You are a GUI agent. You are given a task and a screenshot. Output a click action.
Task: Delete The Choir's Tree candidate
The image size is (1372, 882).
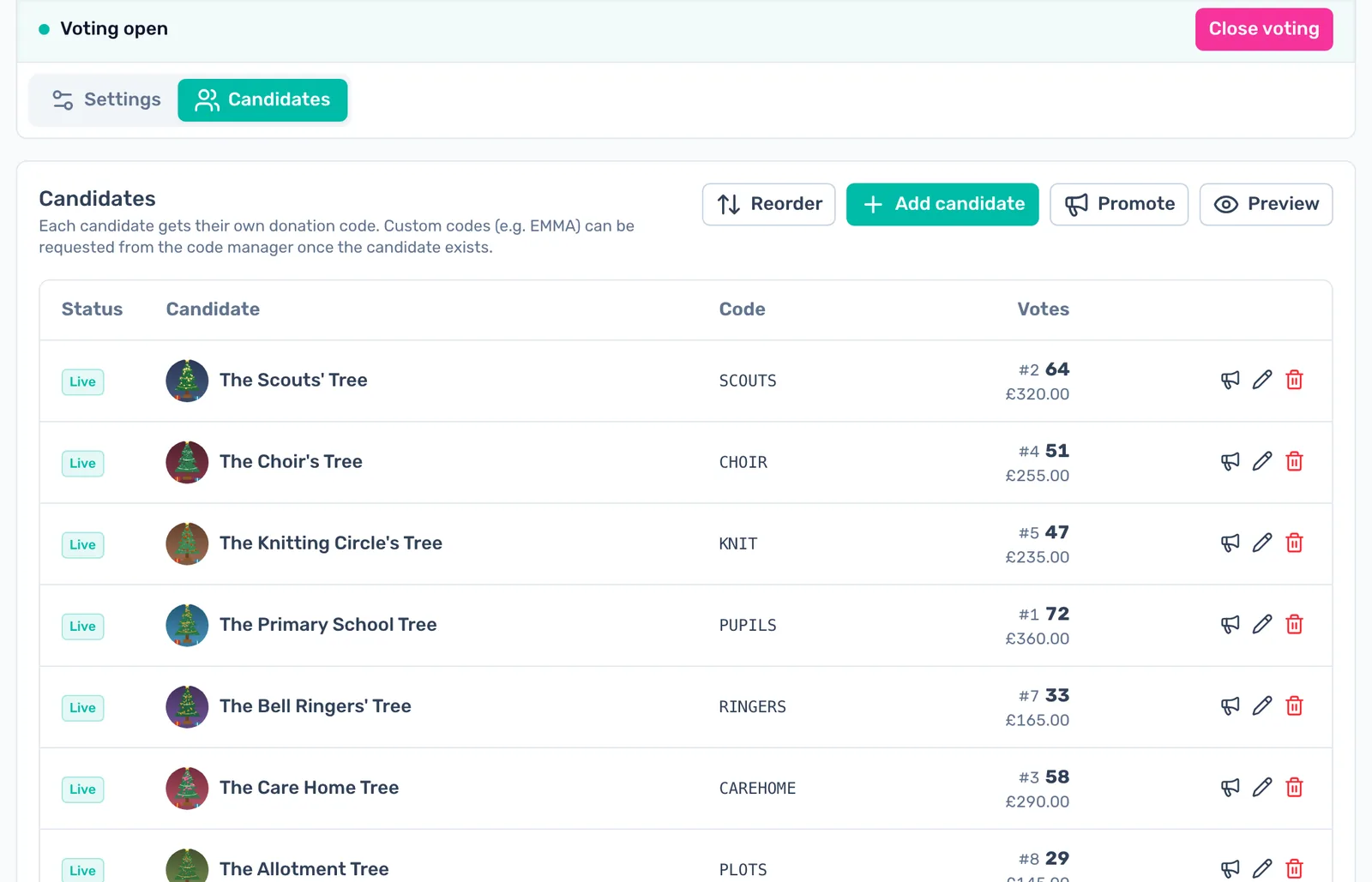click(x=1295, y=461)
